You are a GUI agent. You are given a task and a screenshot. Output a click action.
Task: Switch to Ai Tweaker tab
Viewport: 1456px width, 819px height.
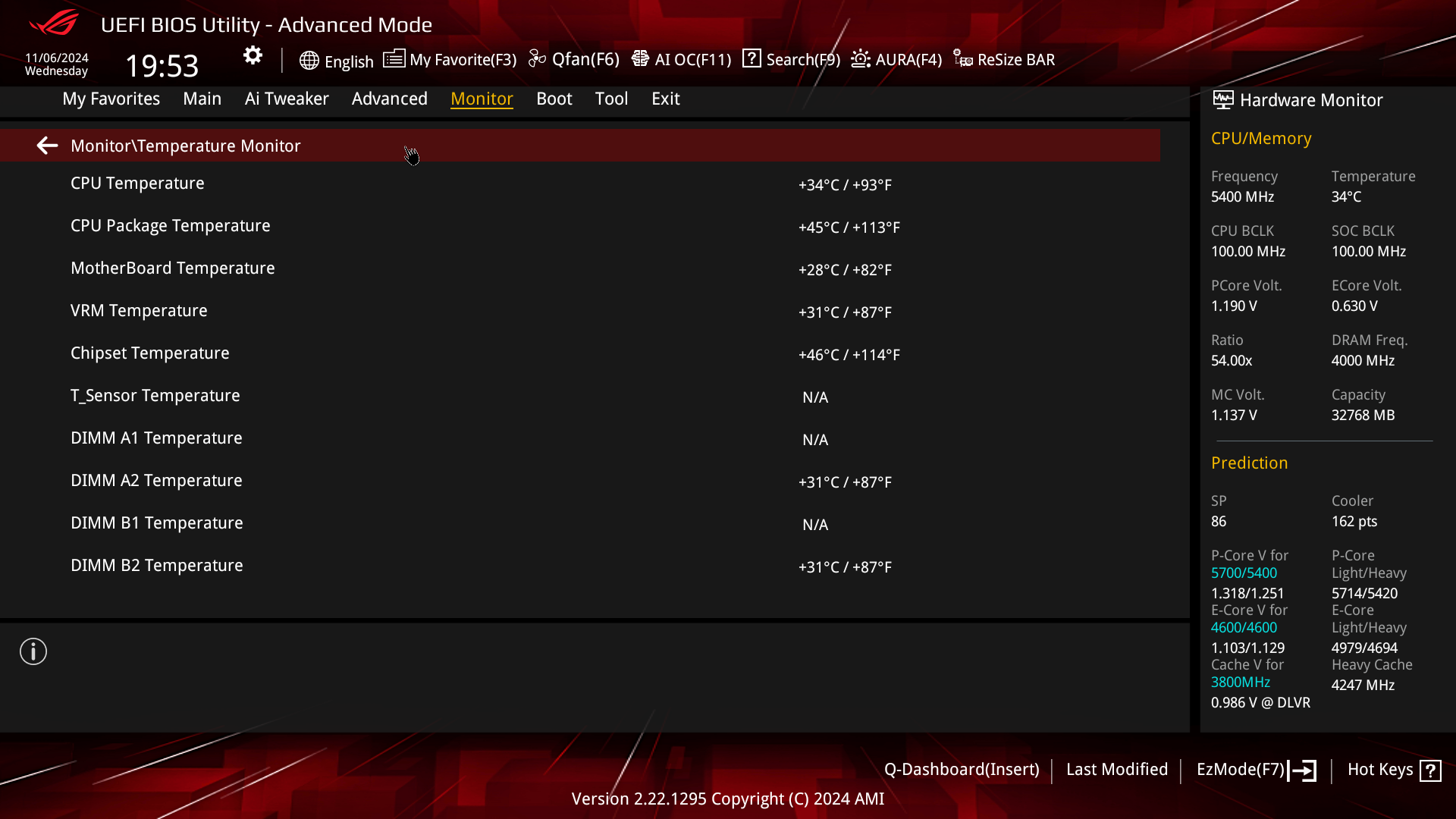[x=287, y=99]
